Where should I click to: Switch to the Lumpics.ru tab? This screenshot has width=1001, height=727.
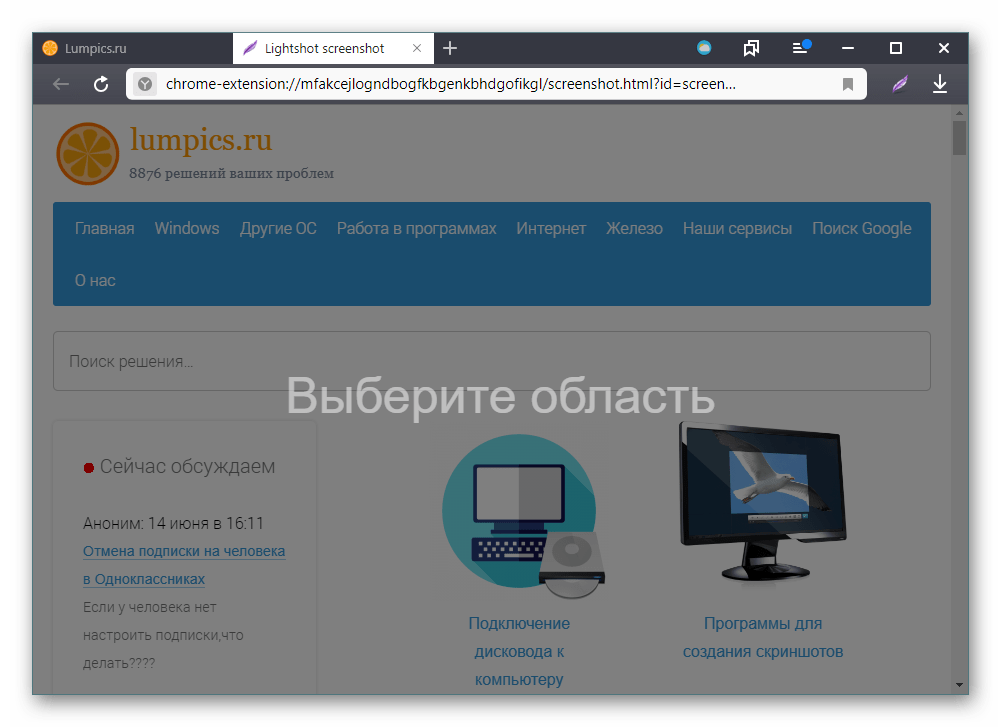130,48
